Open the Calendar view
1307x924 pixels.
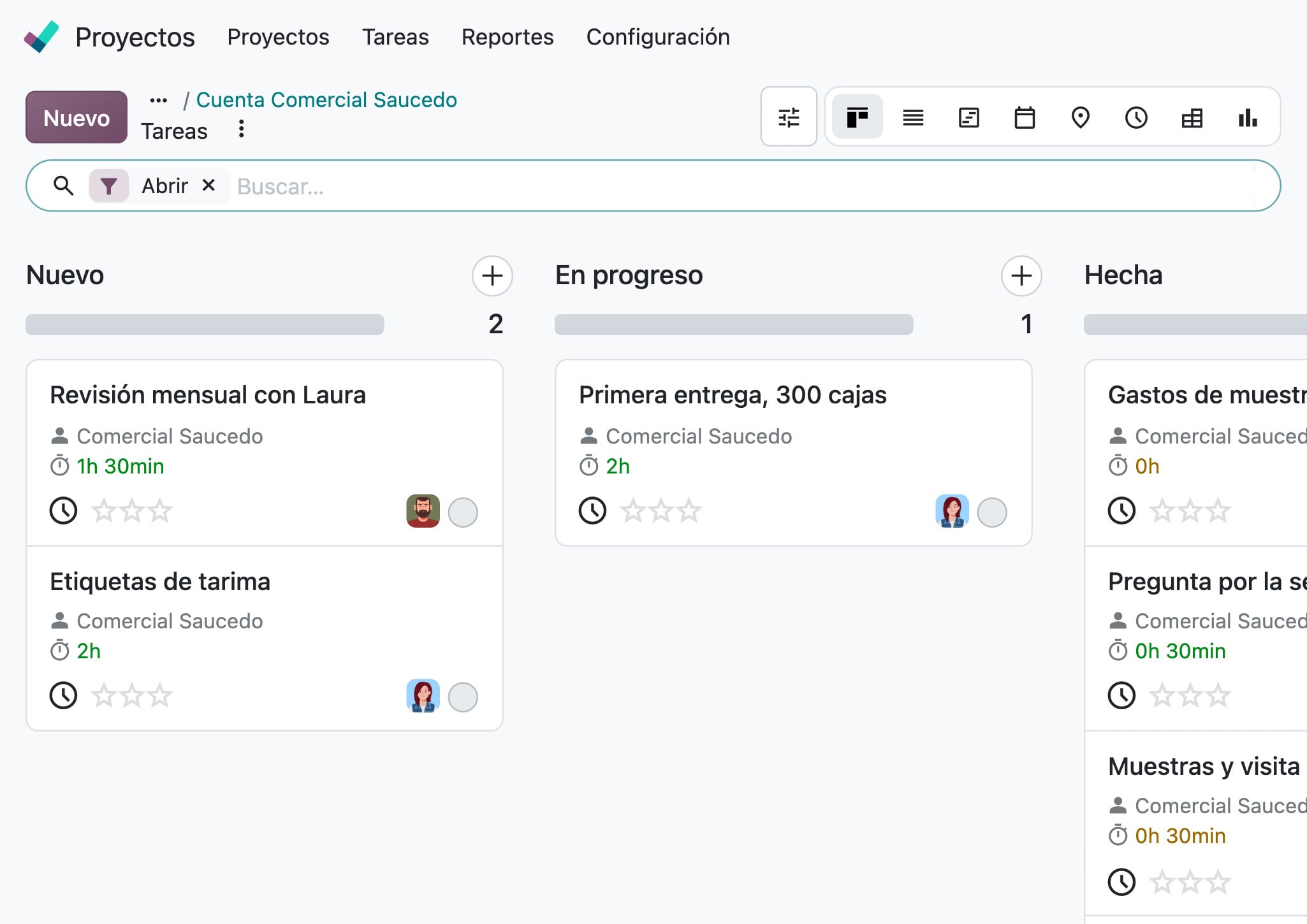1025,117
